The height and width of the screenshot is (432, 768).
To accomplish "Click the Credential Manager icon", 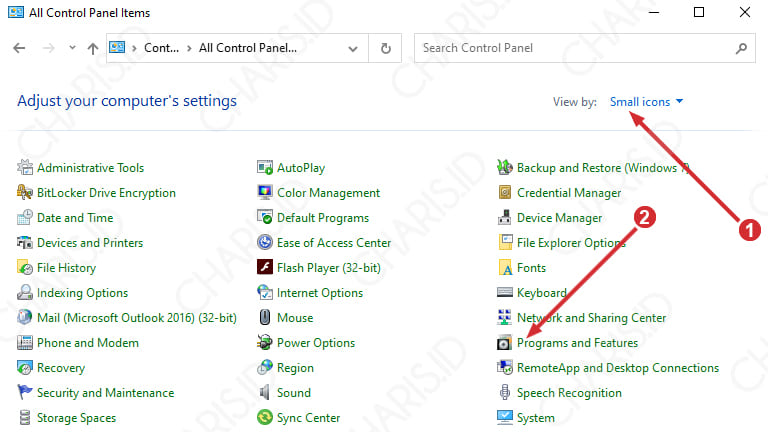I will (505, 192).
